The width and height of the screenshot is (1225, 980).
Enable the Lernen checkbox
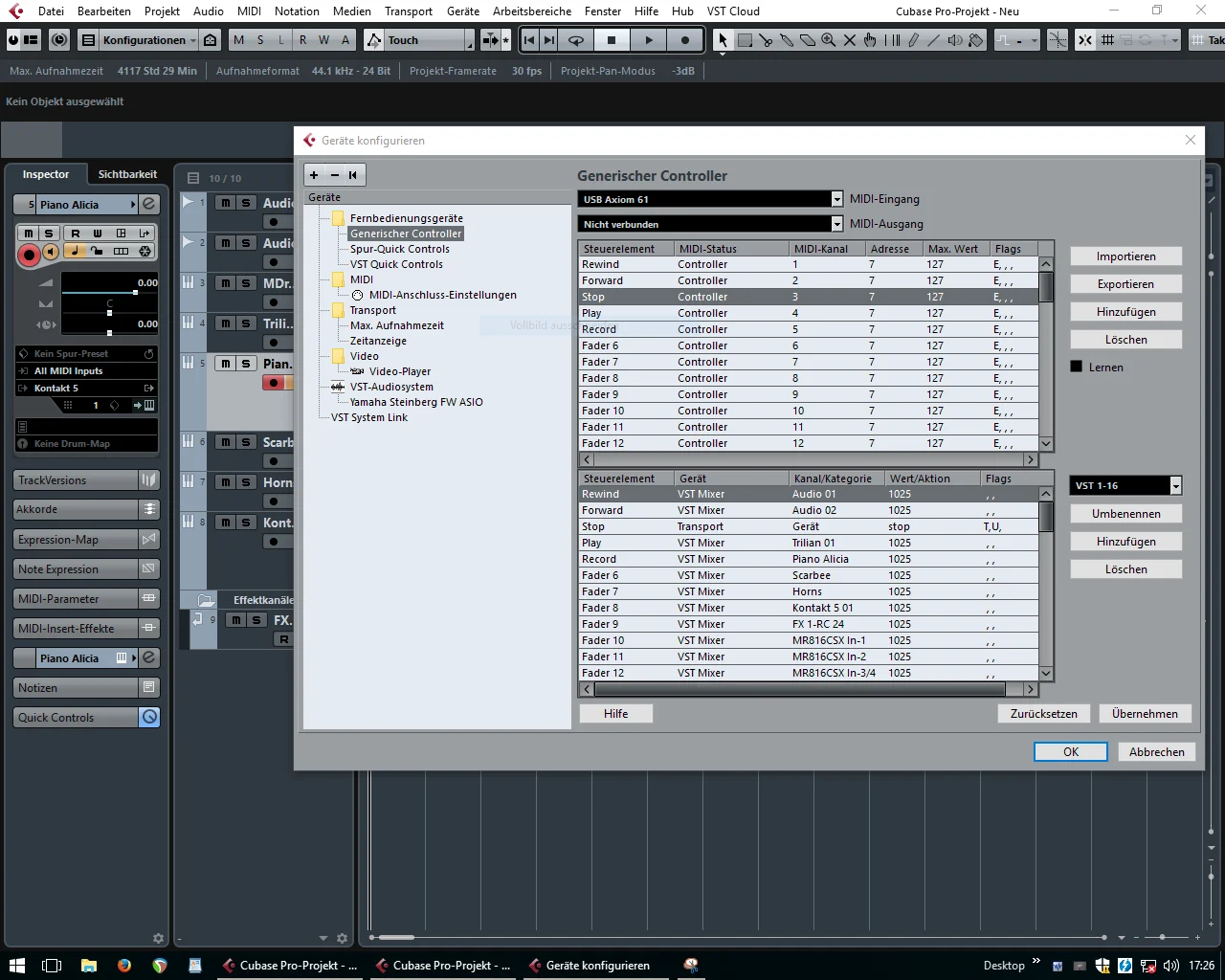[1076, 367]
